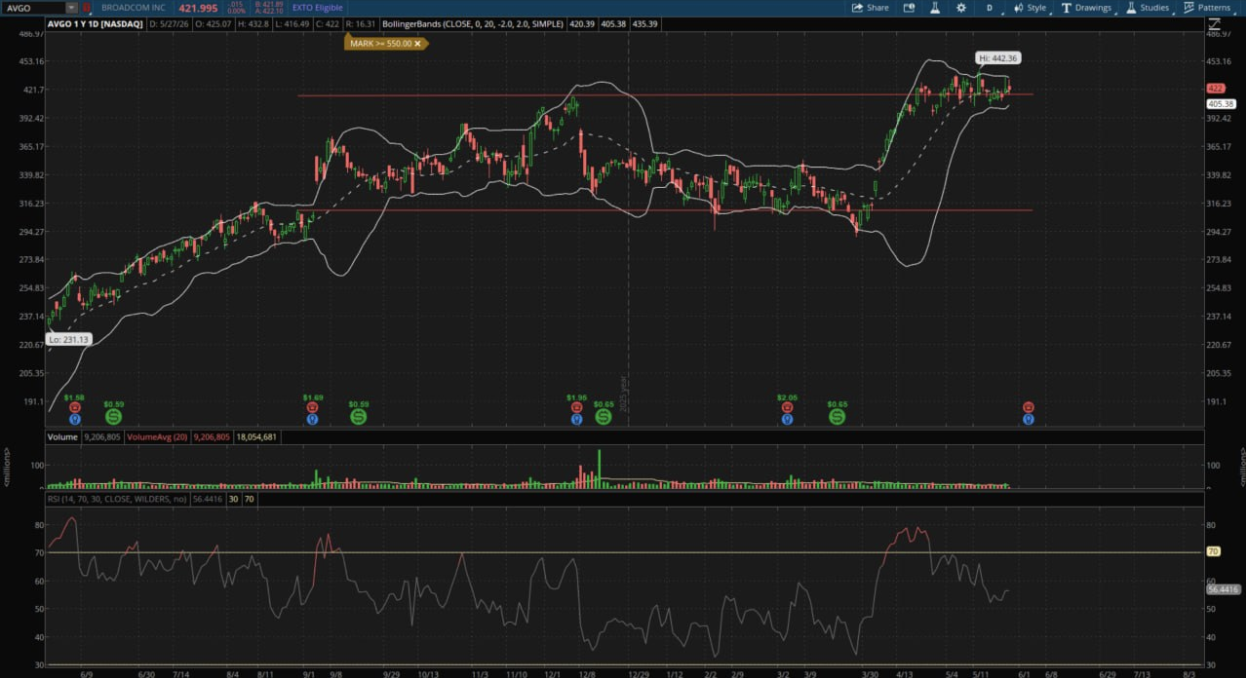Click conference call icon below $2.05 earnings

click(787, 419)
